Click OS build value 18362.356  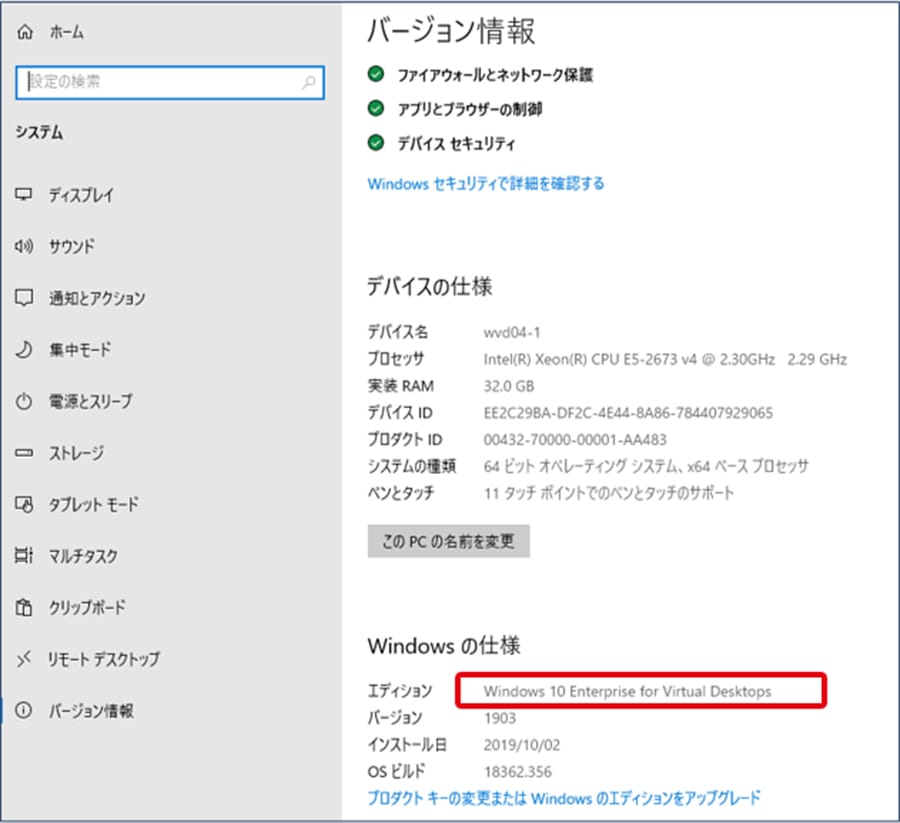coord(518,771)
